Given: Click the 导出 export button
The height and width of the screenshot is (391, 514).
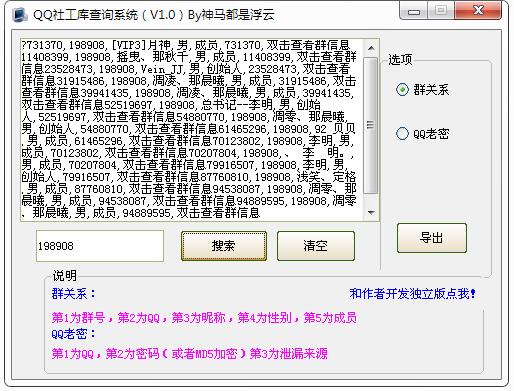Looking at the screenshot, I should coord(432,238).
